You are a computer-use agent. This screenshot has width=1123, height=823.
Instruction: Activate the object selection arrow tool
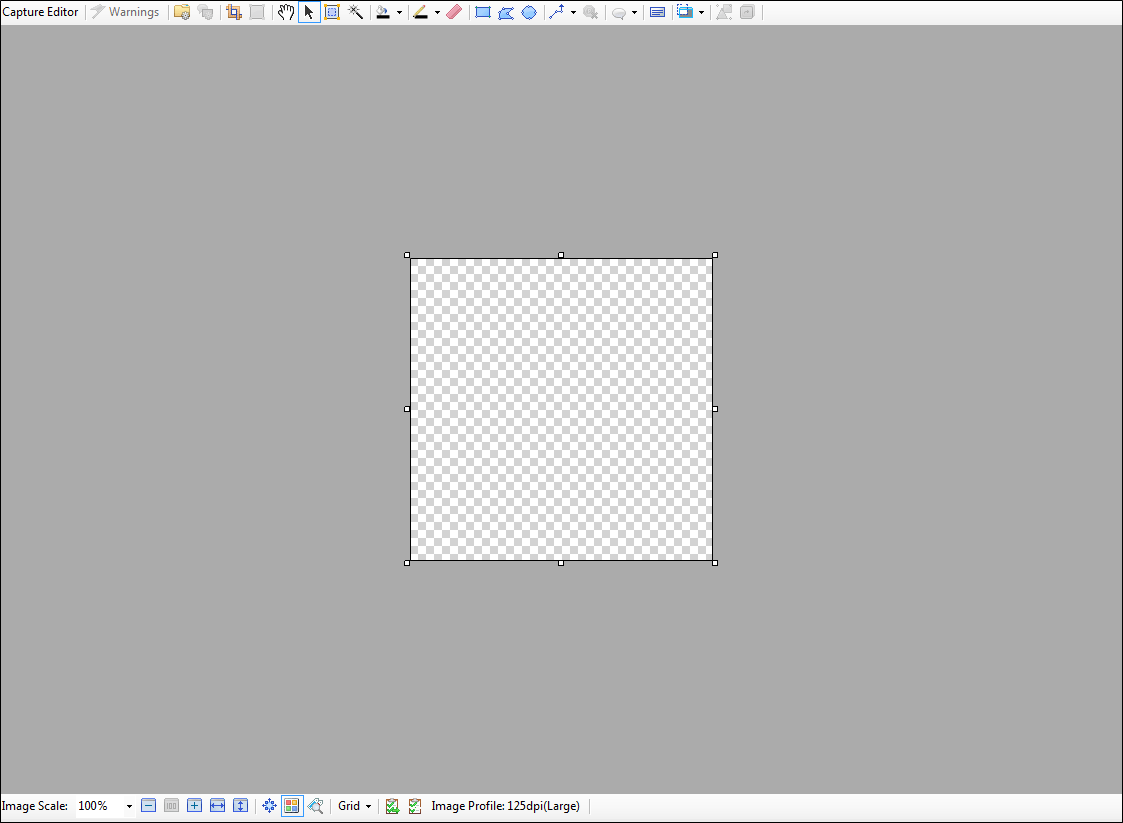[309, 11]
